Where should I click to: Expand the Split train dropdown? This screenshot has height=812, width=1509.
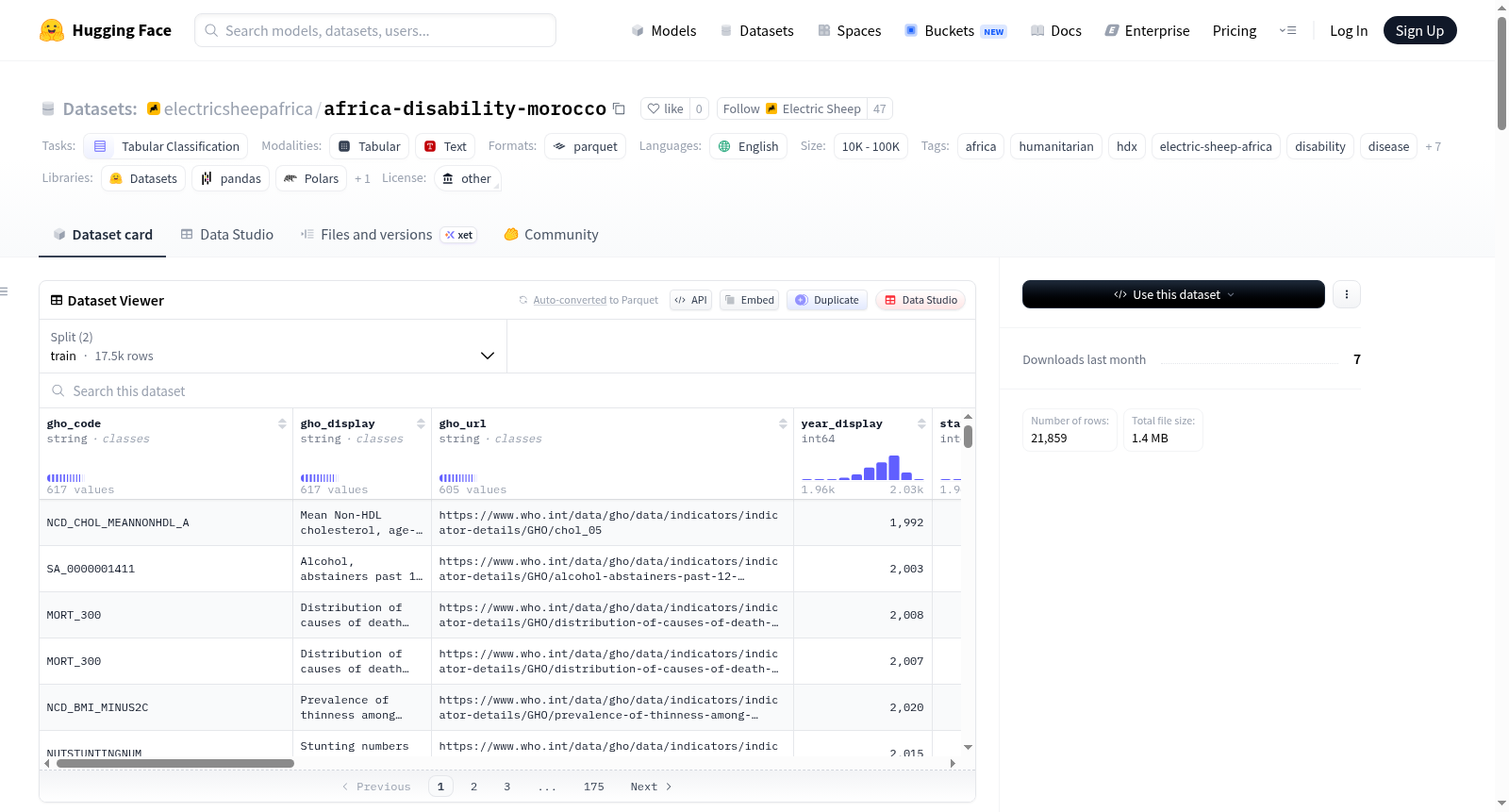coord(273,346)
